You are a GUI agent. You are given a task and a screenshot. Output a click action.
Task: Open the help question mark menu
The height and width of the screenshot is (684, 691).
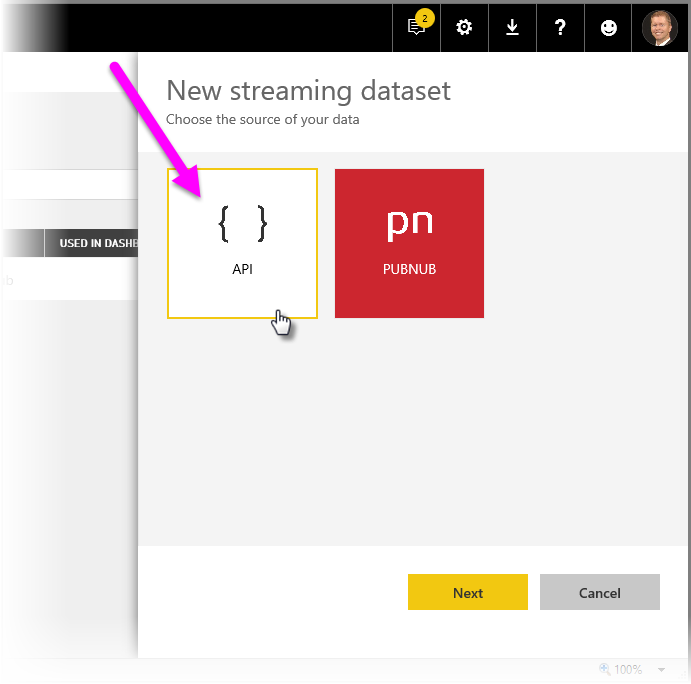[x=560, y=27]
